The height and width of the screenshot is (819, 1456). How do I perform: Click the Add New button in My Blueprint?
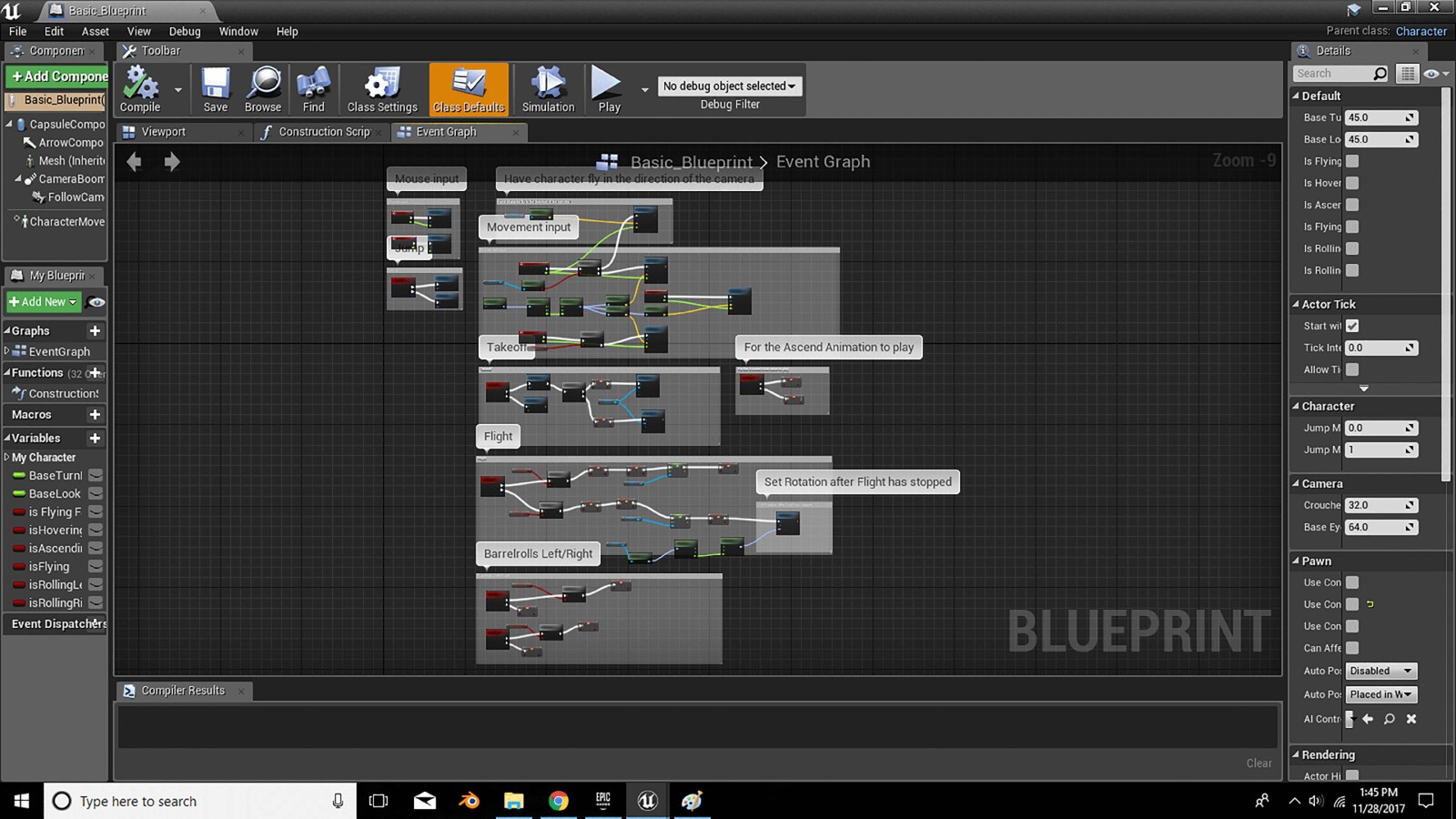(x=42, y=301)
